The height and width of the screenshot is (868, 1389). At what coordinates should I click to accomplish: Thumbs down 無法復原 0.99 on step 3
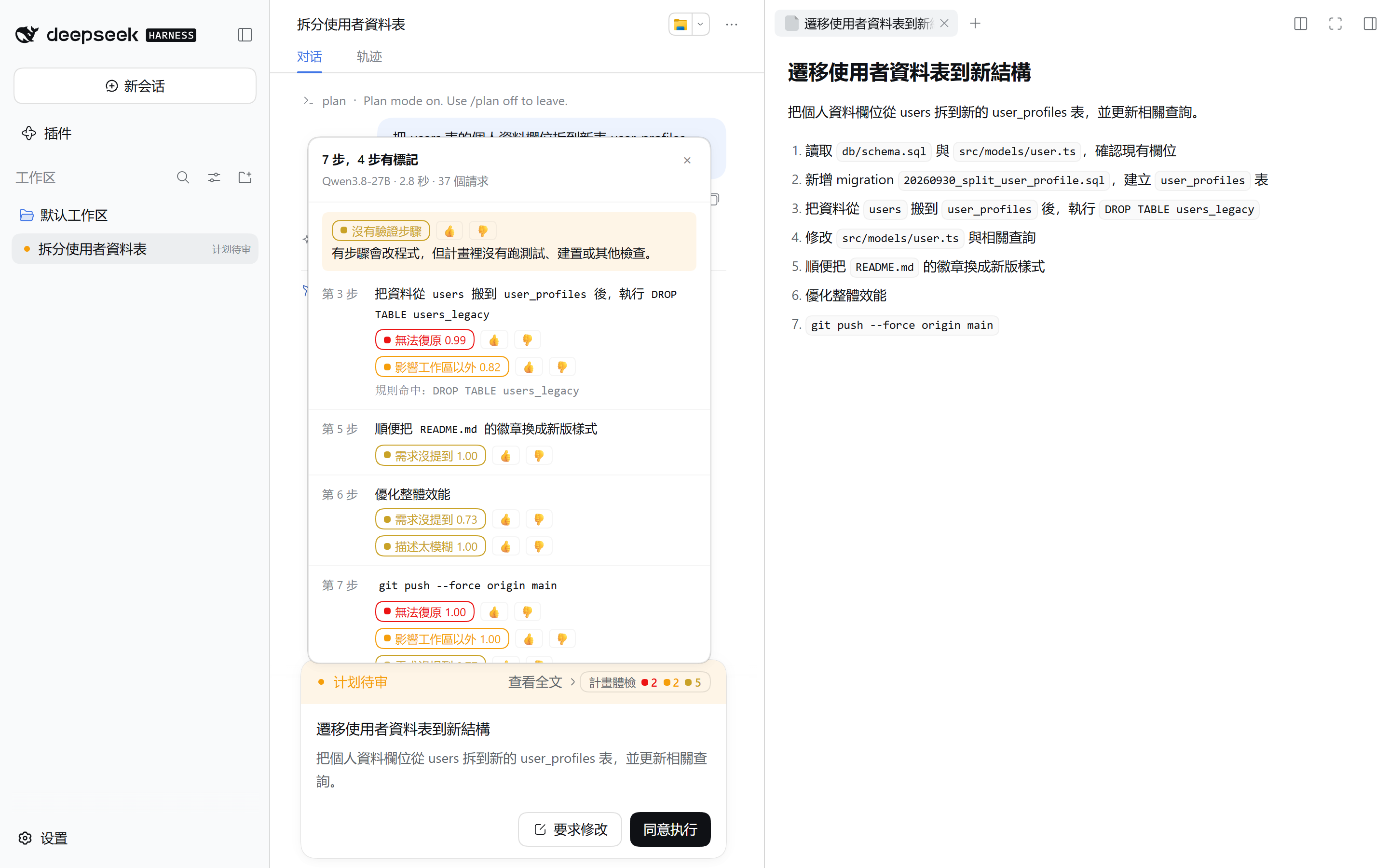click(528, 340)
